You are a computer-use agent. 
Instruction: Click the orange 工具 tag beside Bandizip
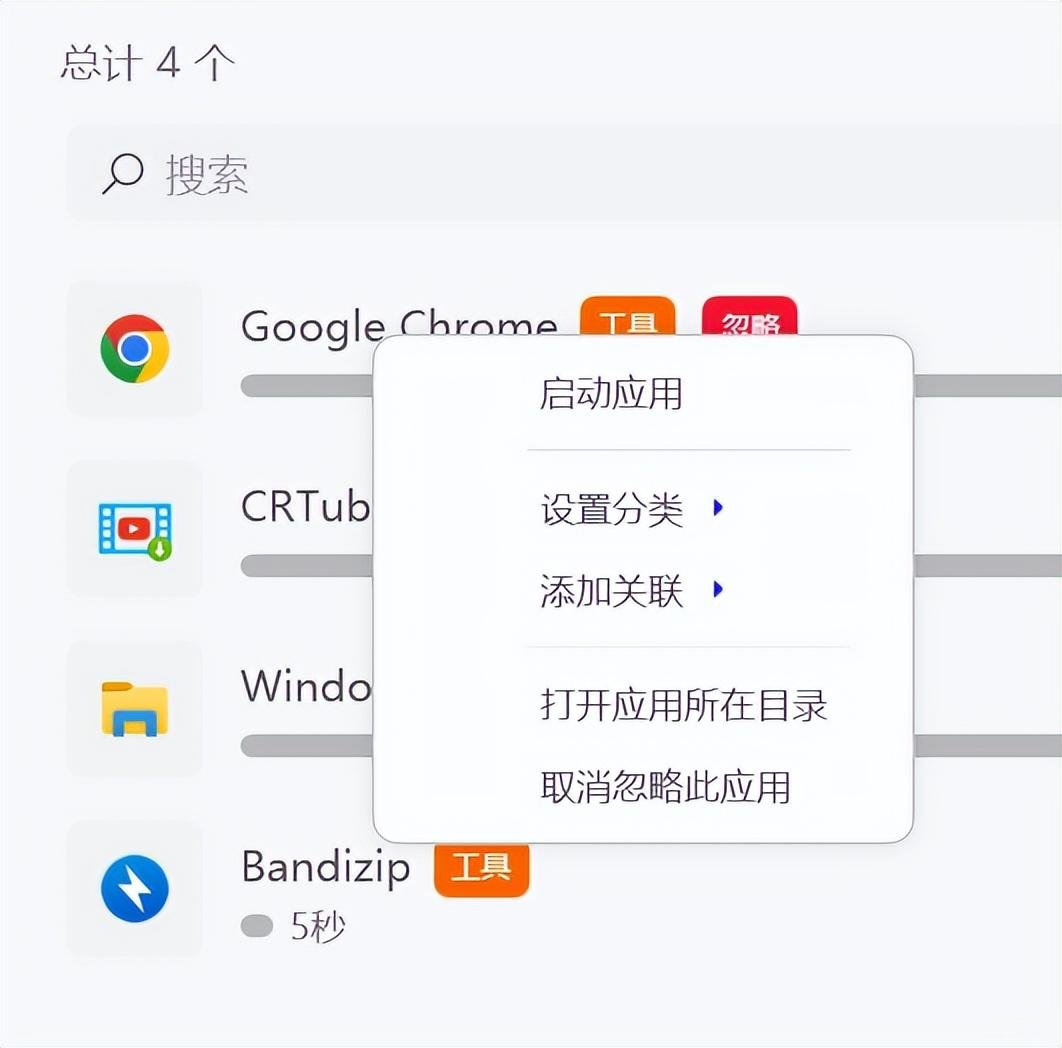coord(481,868)
